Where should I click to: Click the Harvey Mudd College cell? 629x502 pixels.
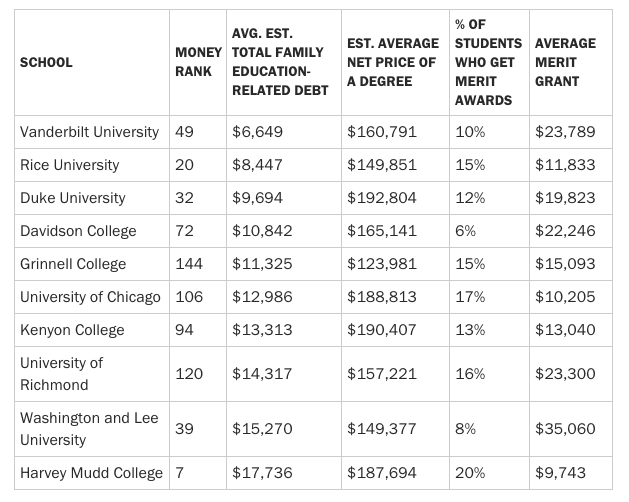(91, 472)
